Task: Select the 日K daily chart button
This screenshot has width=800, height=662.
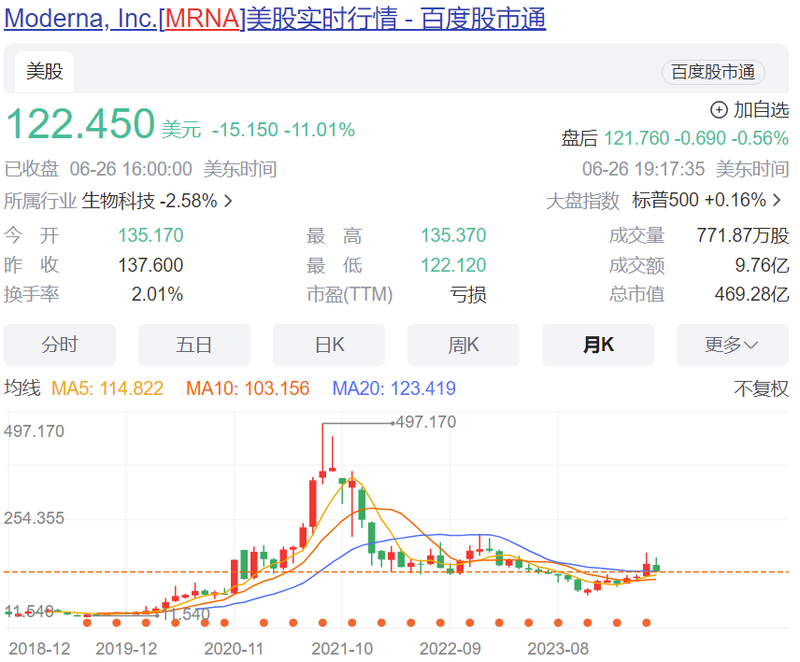Action: point(328,344)
